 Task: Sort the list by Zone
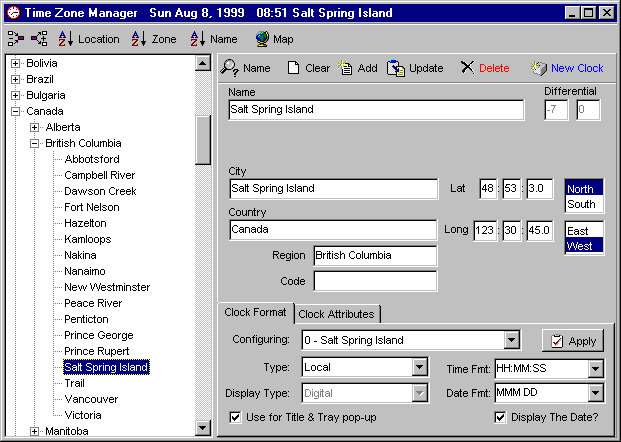pyautogui.click(x=154, y=39)
